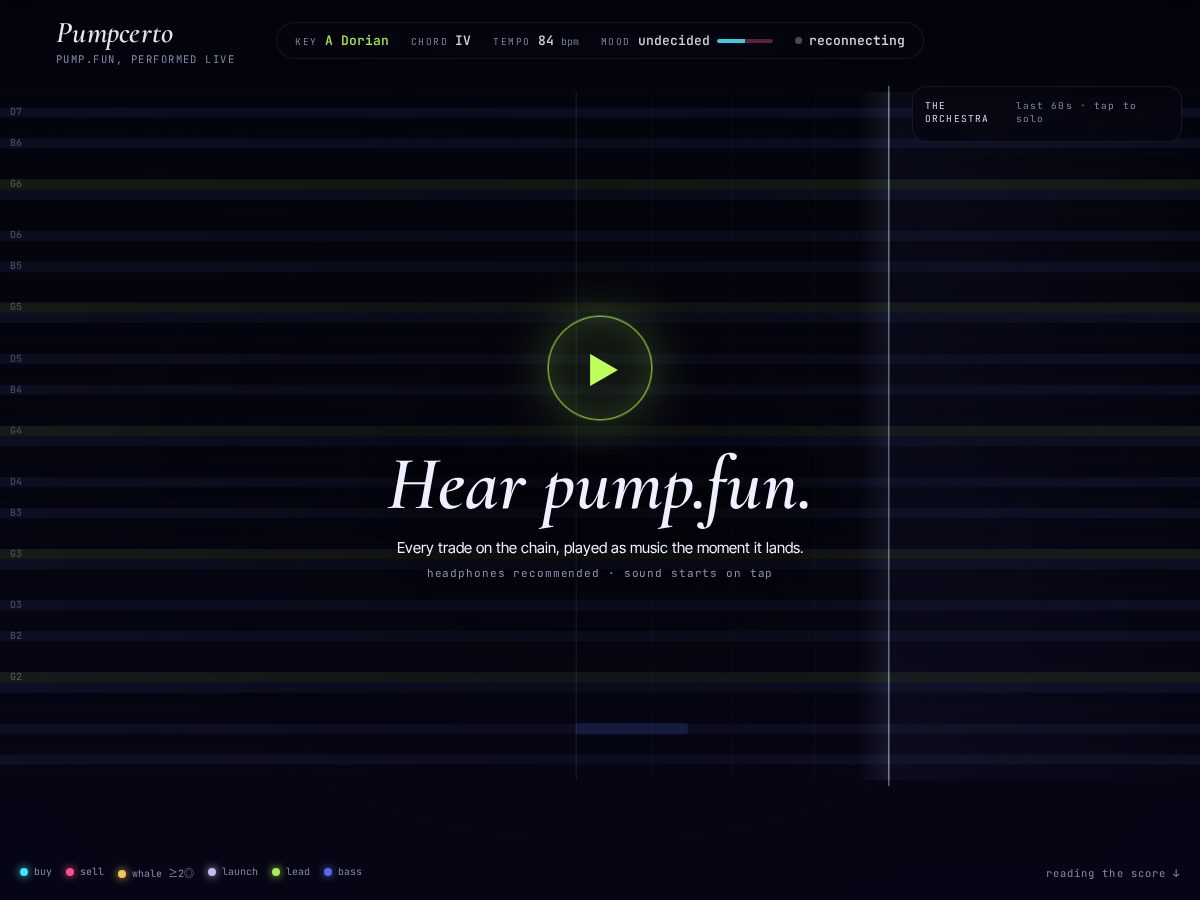Open 'THE ORCHESTRA' panel header
The width and height of the screenshot is (1200, 900).
[x=956, y=112]
